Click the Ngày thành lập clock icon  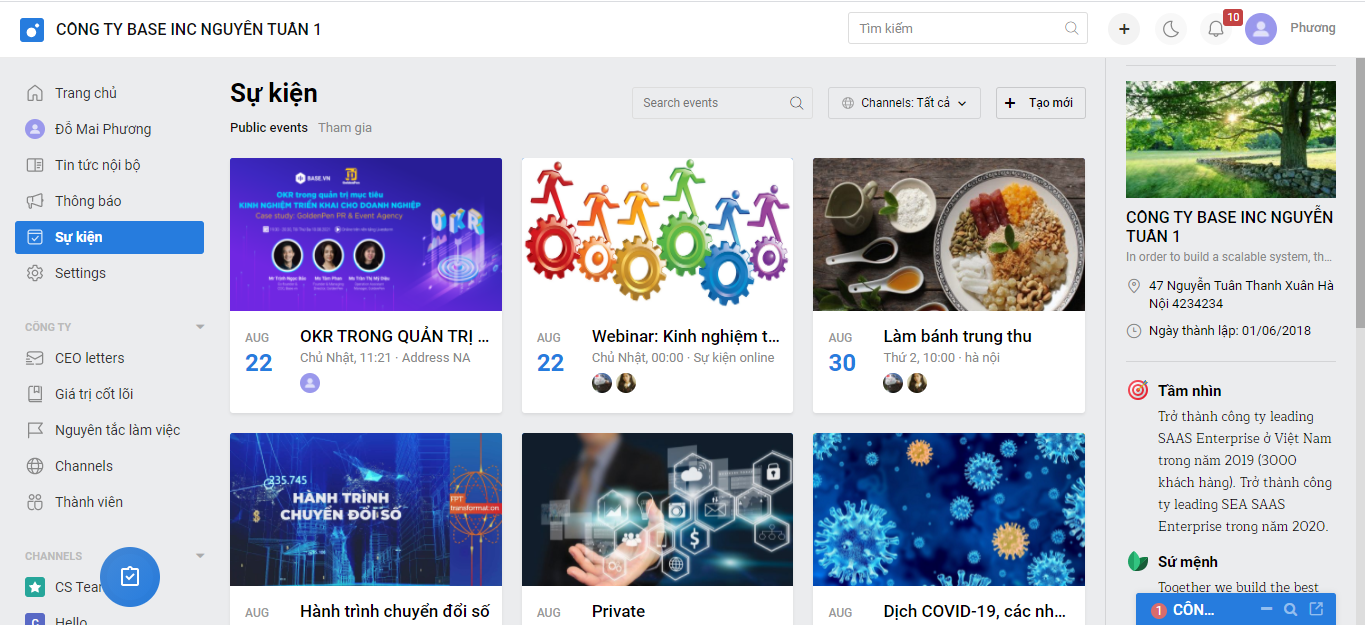(x=1134, y=331)
